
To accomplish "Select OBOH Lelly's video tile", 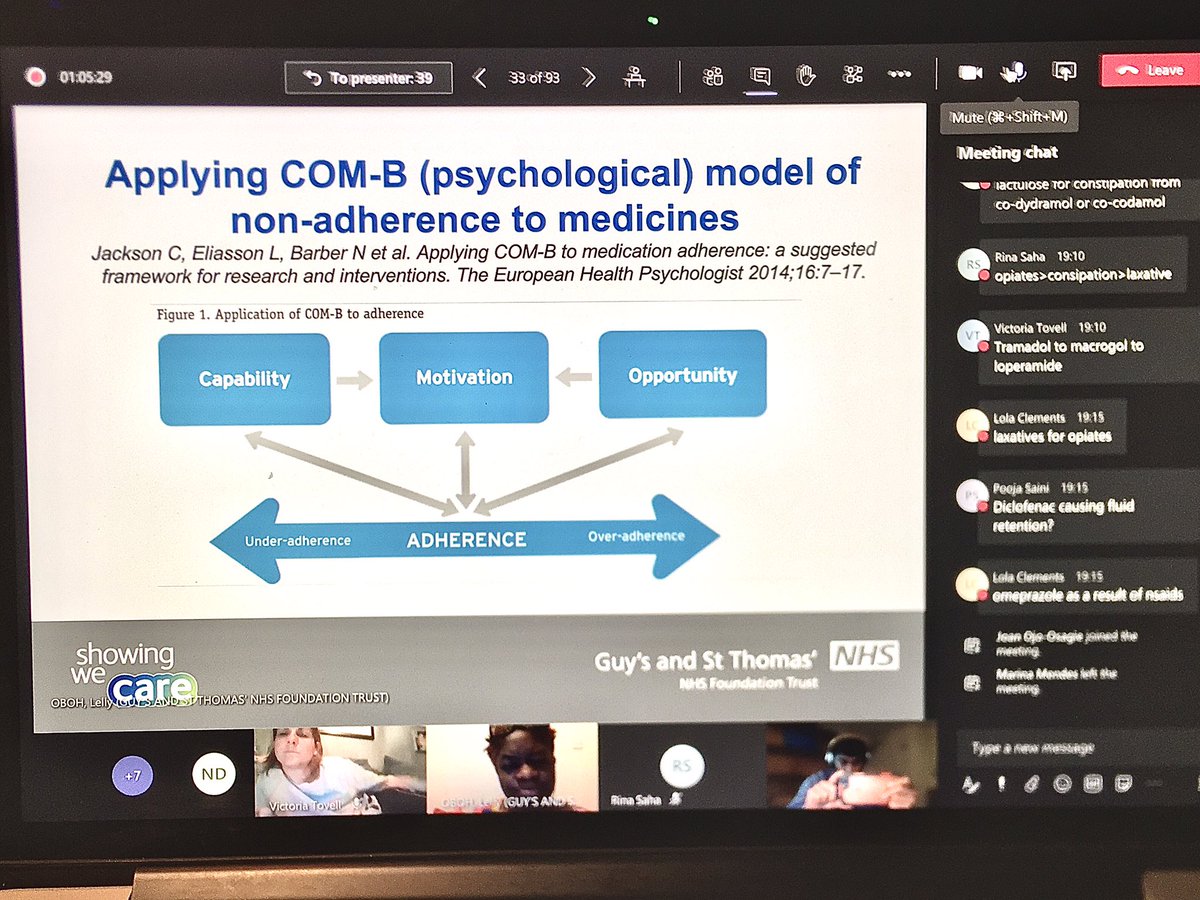I will (512, 769).
